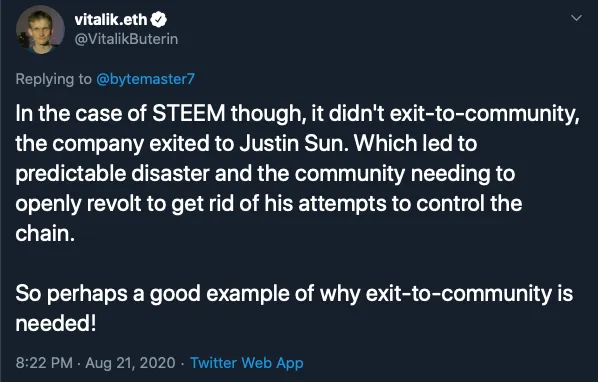The height and width of the screenshot is (382, 598).
Task: Click 'Justin Sun' in the tweet text
Action: [294, 143]
